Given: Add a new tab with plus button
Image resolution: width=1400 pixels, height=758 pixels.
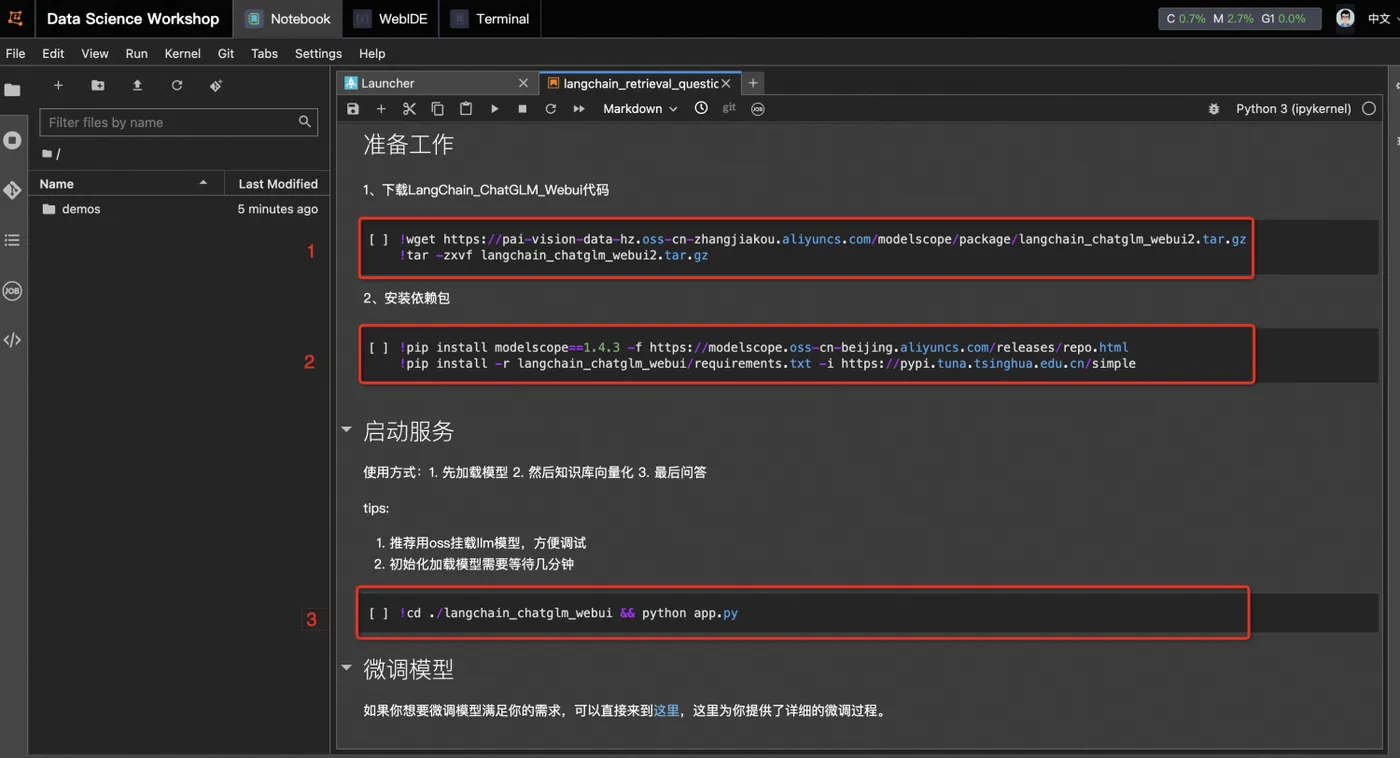Looking at the screenshot, I should pos(753,83).
